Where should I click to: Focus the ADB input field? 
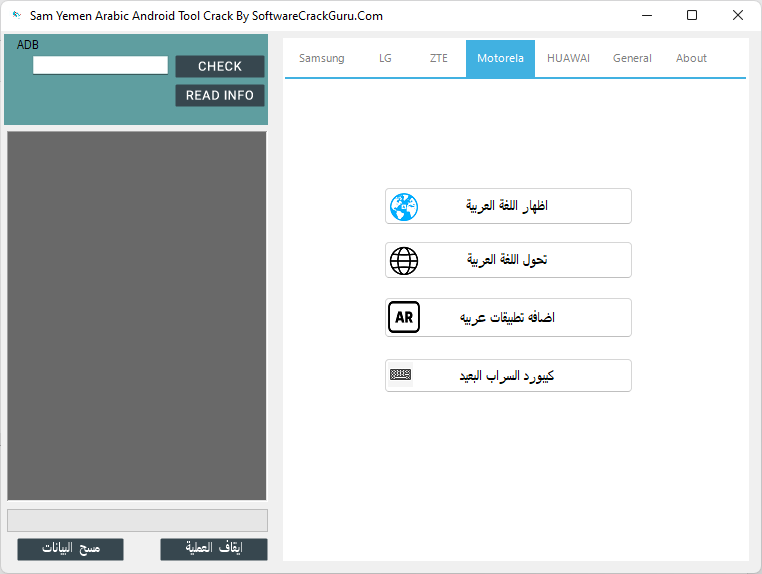click(x=101, y=65)
